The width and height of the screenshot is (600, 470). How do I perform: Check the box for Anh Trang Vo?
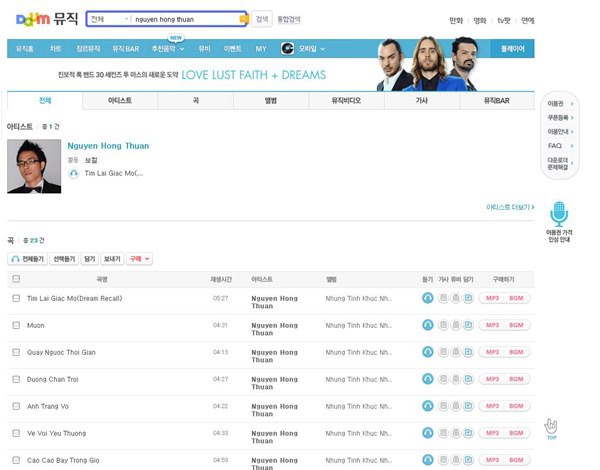16,406
